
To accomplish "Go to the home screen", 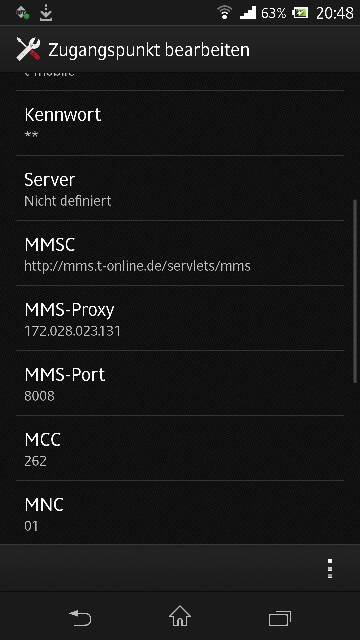I will (x=180, y=616).
